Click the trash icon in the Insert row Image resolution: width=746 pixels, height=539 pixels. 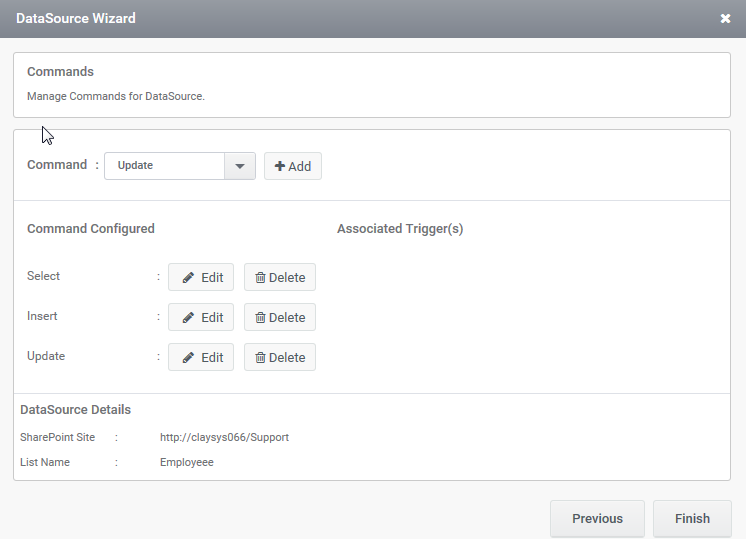[x=260, y=317]
